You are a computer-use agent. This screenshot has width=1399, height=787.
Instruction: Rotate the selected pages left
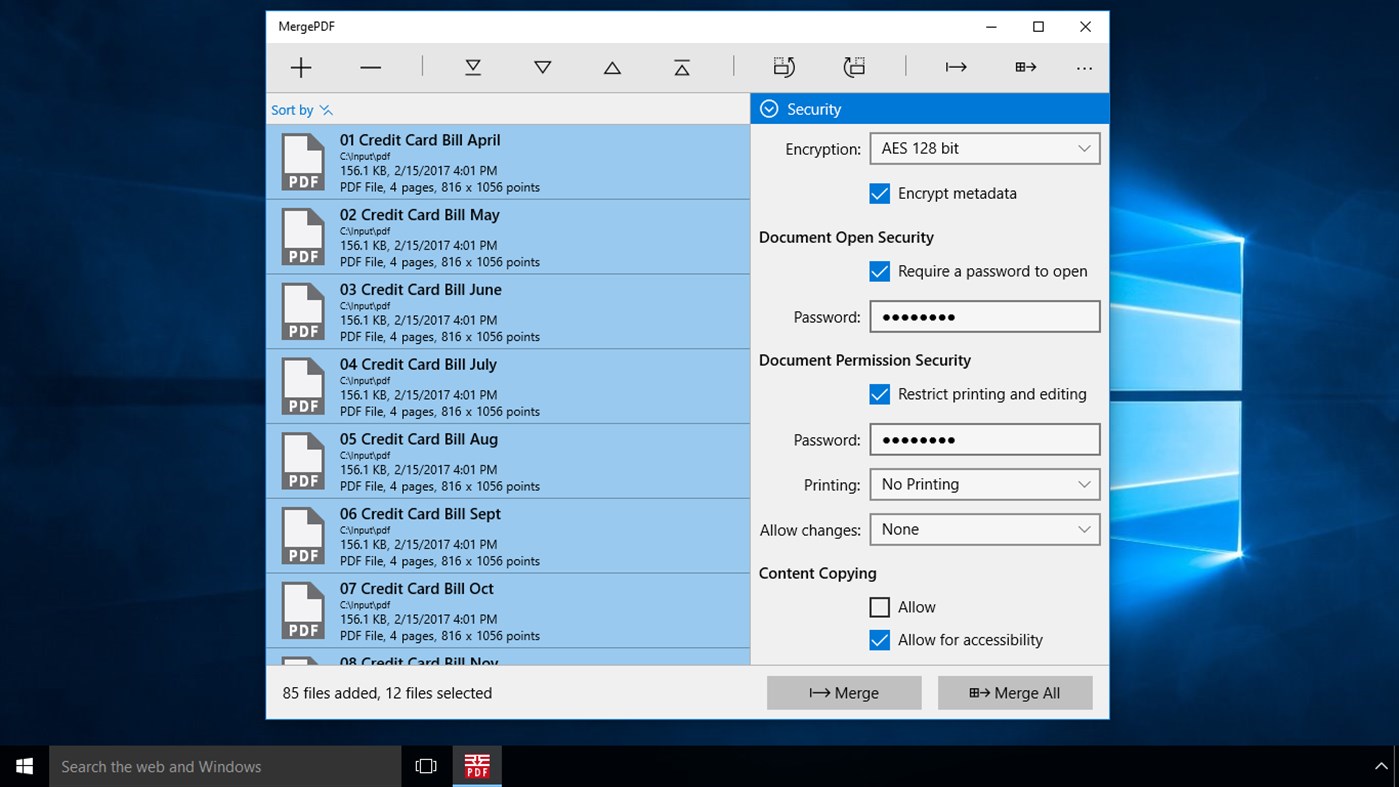(784, 67)
